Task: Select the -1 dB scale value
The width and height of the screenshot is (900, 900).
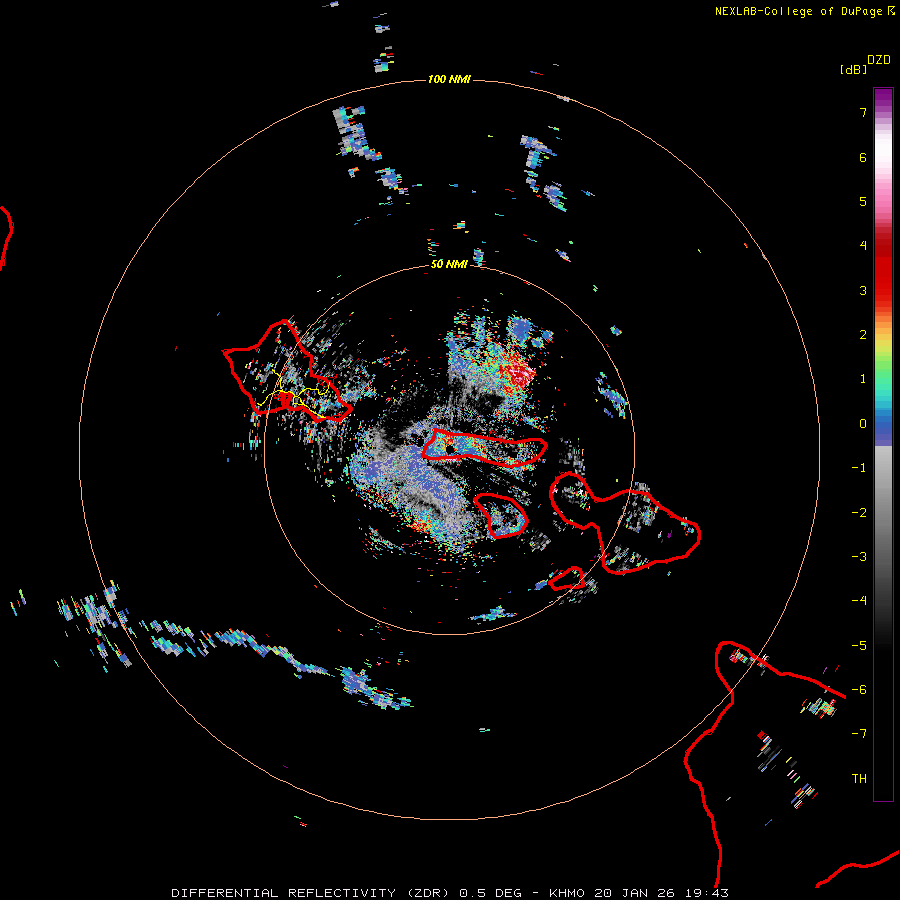Action: tap(859, 468)
